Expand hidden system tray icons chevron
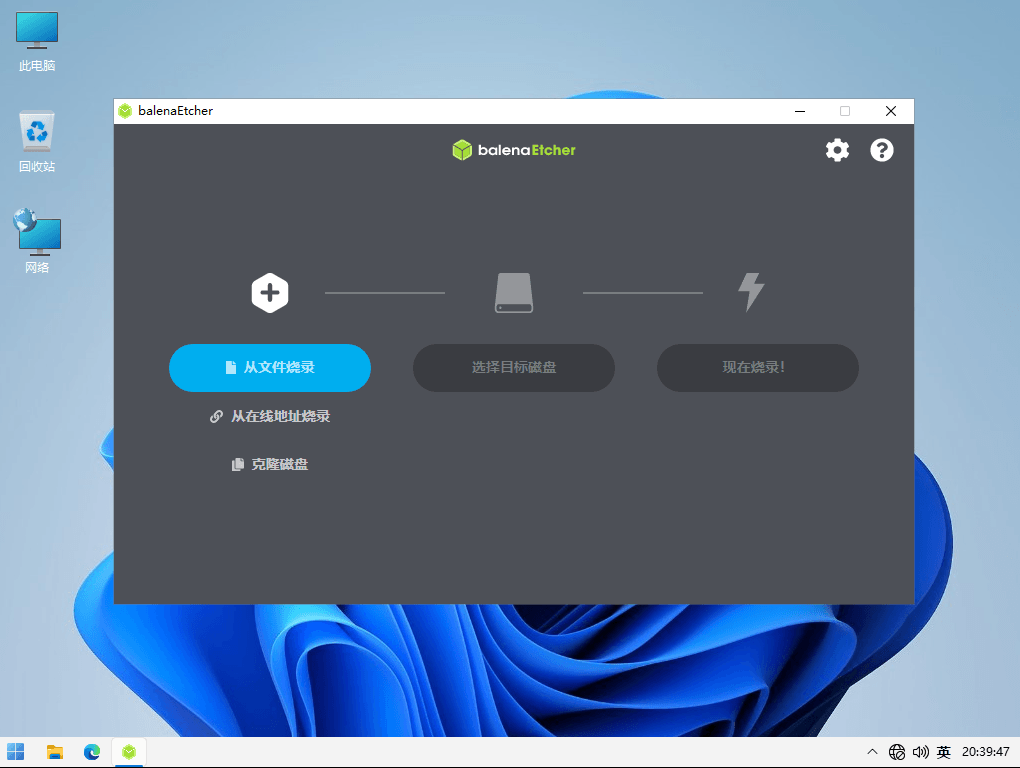 [x=872, y=752]
